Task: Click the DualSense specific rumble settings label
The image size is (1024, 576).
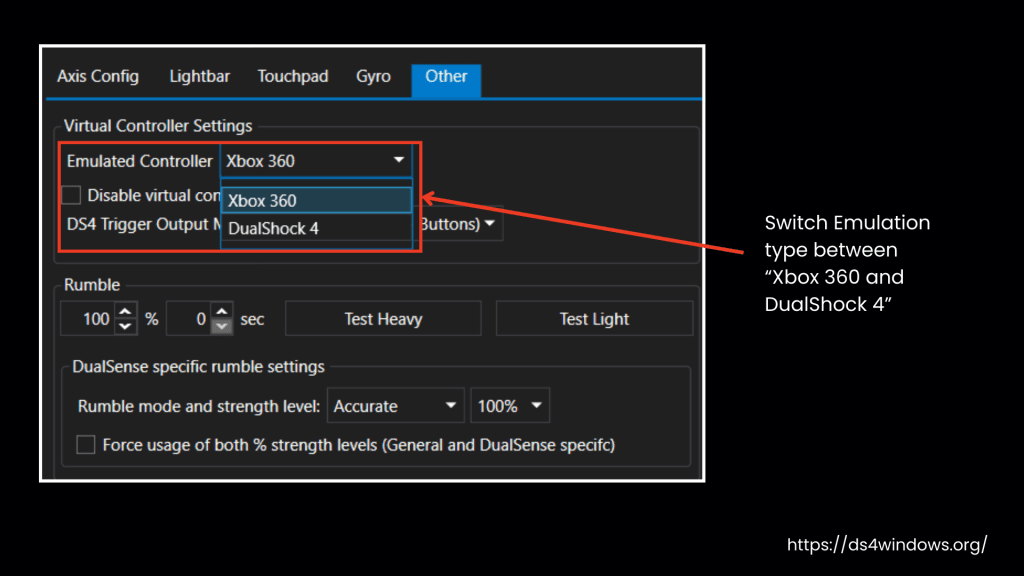Action: pyautogui.click(x=199, y=366)
